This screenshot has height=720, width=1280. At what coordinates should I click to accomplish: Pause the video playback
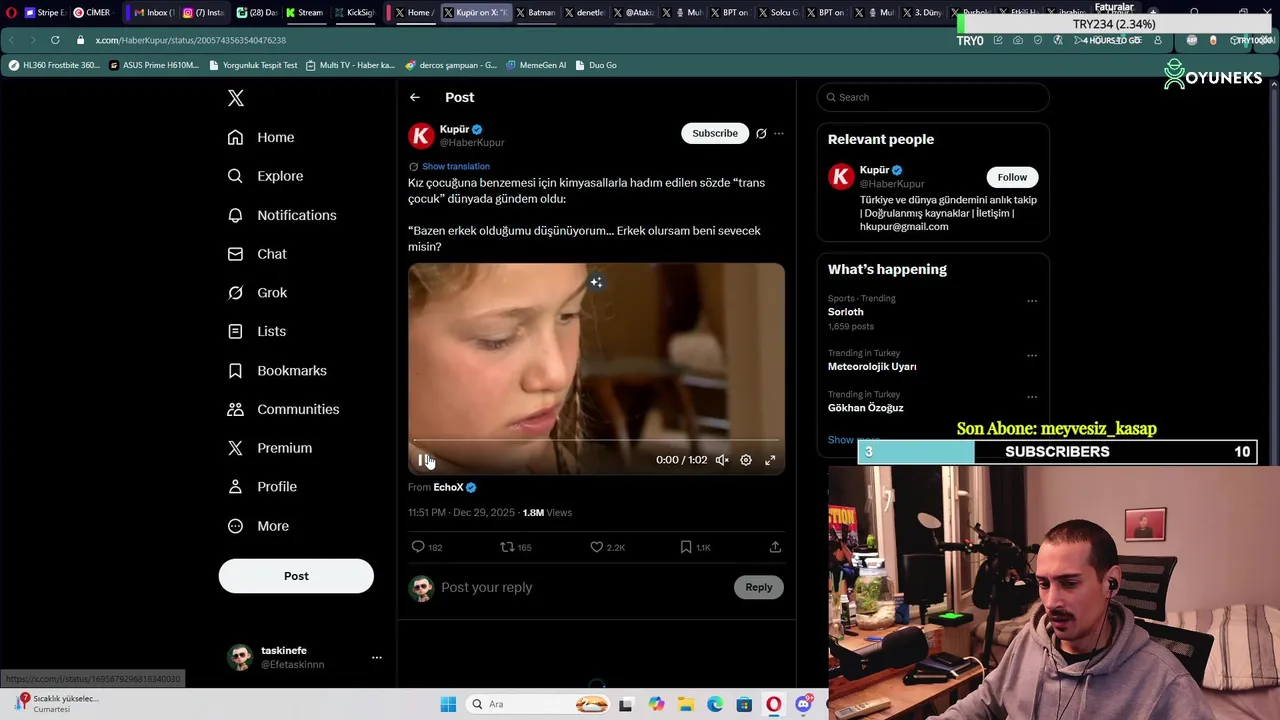(x=422, y=460)
